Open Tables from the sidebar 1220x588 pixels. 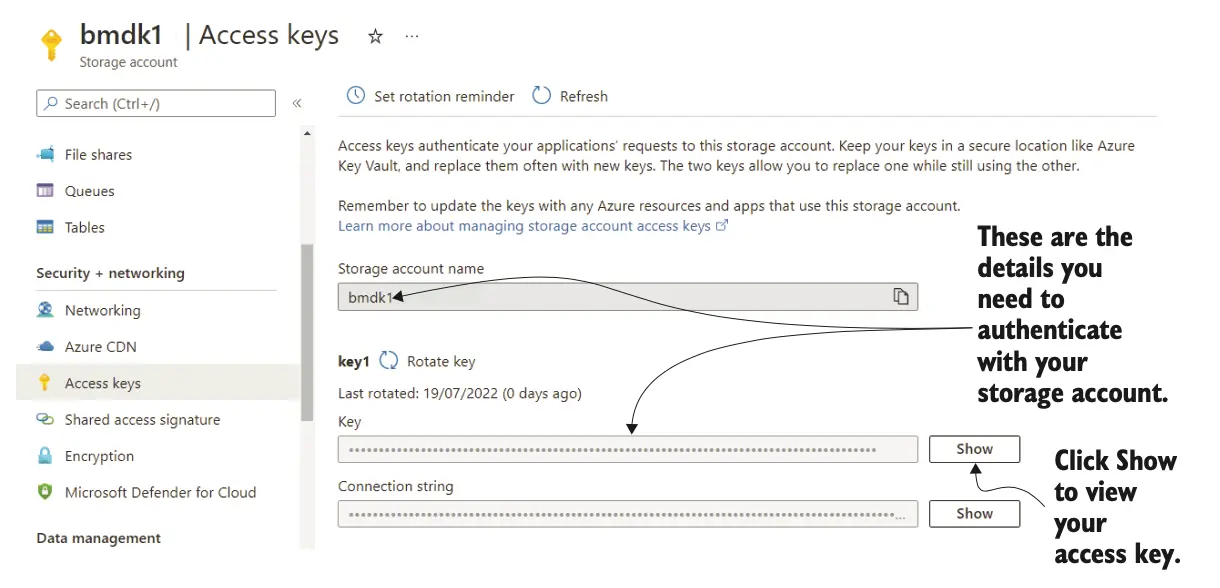click(84, 228)
